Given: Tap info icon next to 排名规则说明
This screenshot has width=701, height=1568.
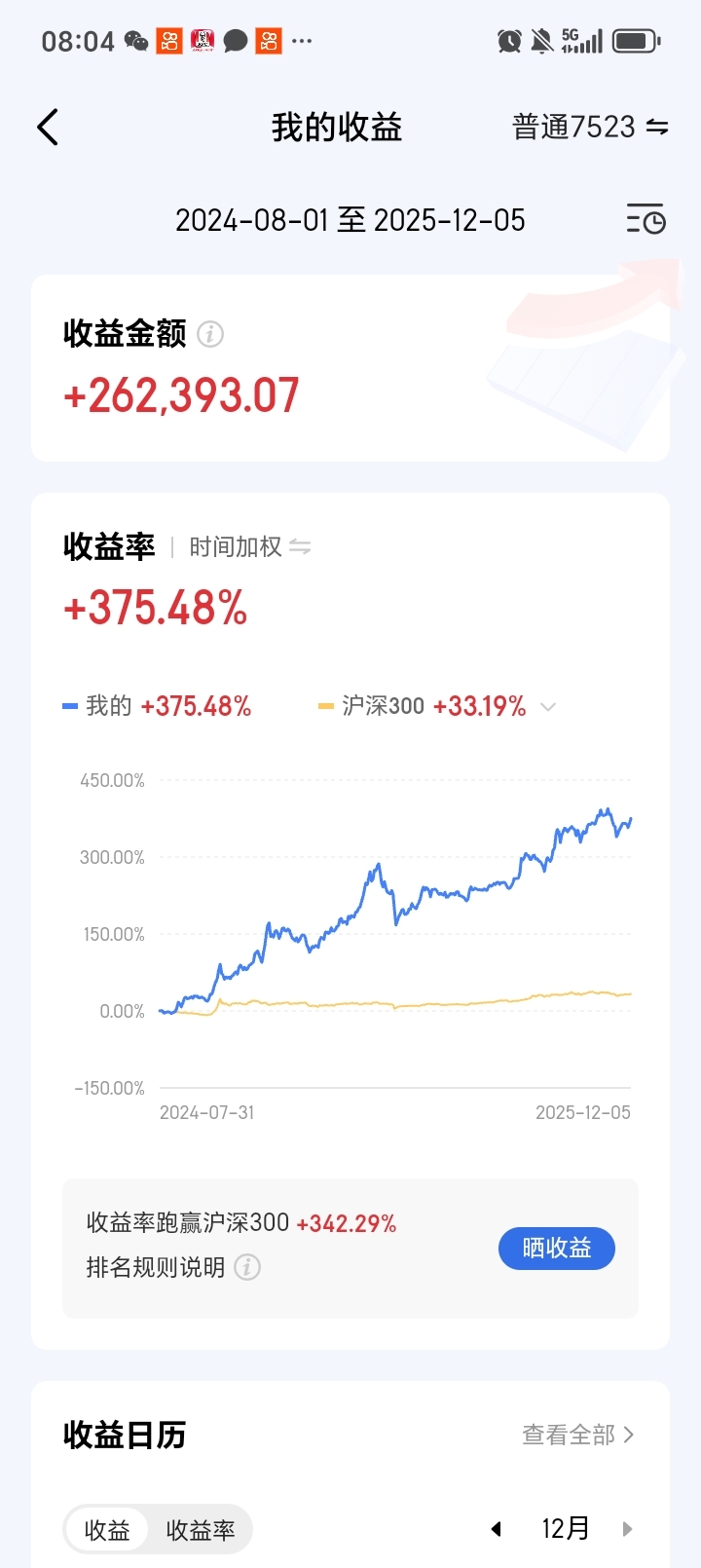Looking at the screenshot, I should 247,1267.
